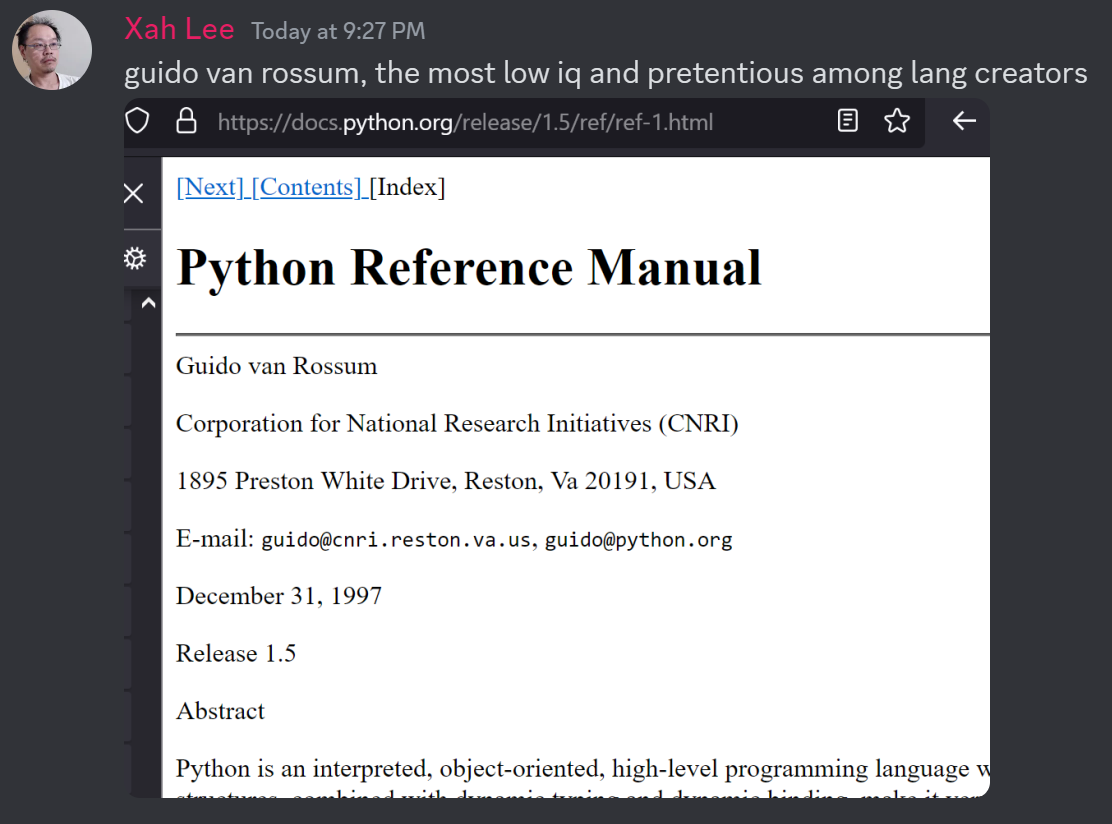Close the sidebar with the X icon
Image resolution: width=1112 pixels, height=824 pixels.
(133, 193)
